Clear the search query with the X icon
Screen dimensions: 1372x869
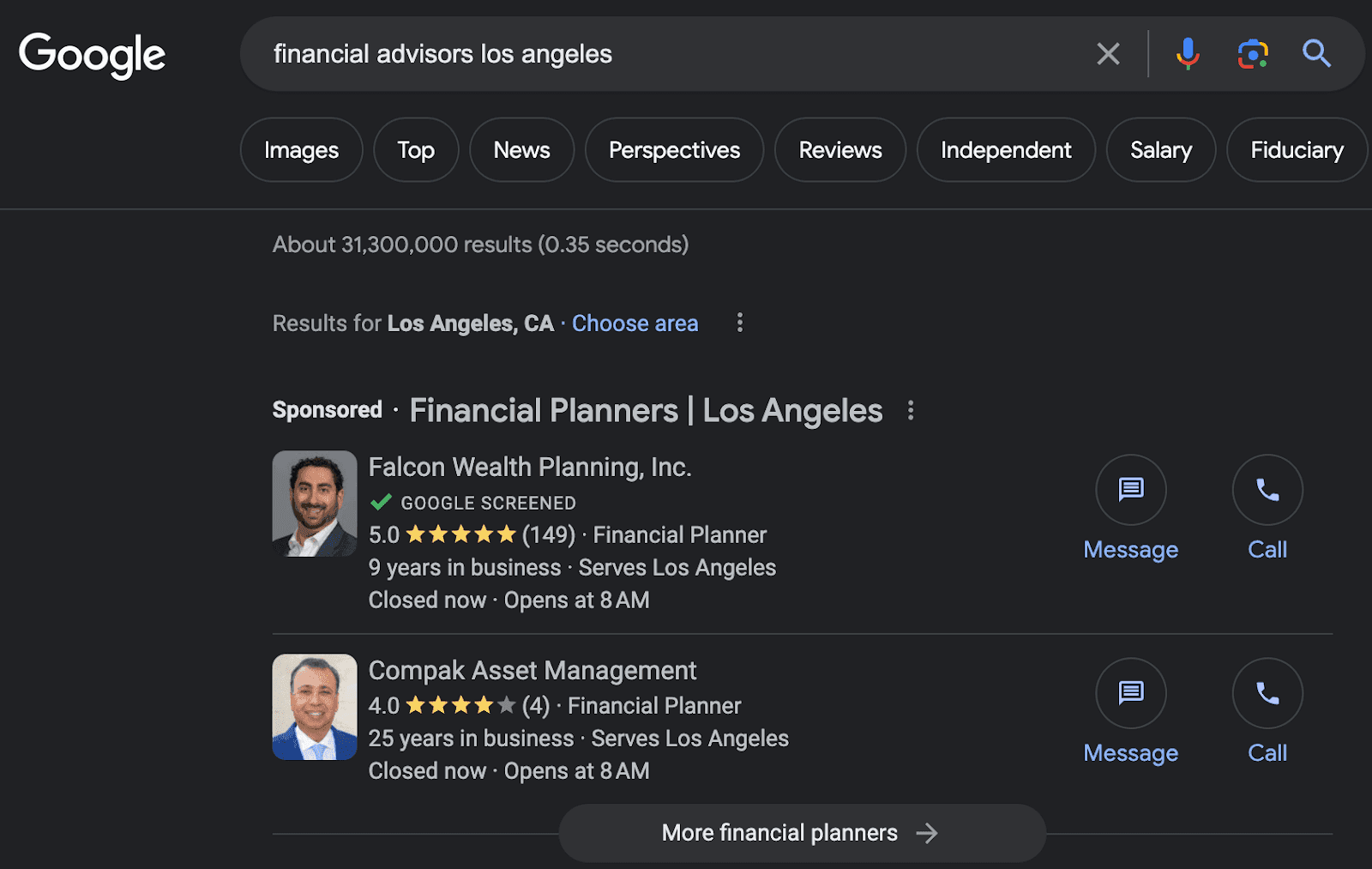[1108, 54]
